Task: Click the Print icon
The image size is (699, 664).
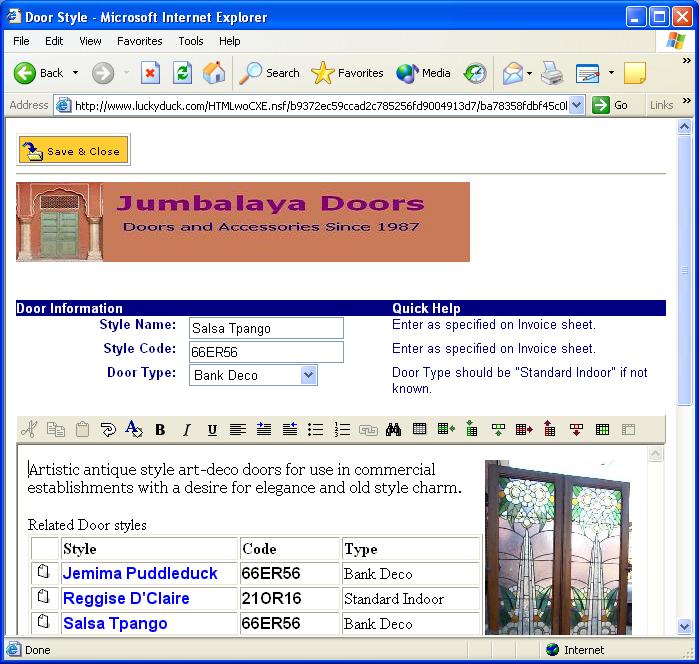Action: (552, 73)
